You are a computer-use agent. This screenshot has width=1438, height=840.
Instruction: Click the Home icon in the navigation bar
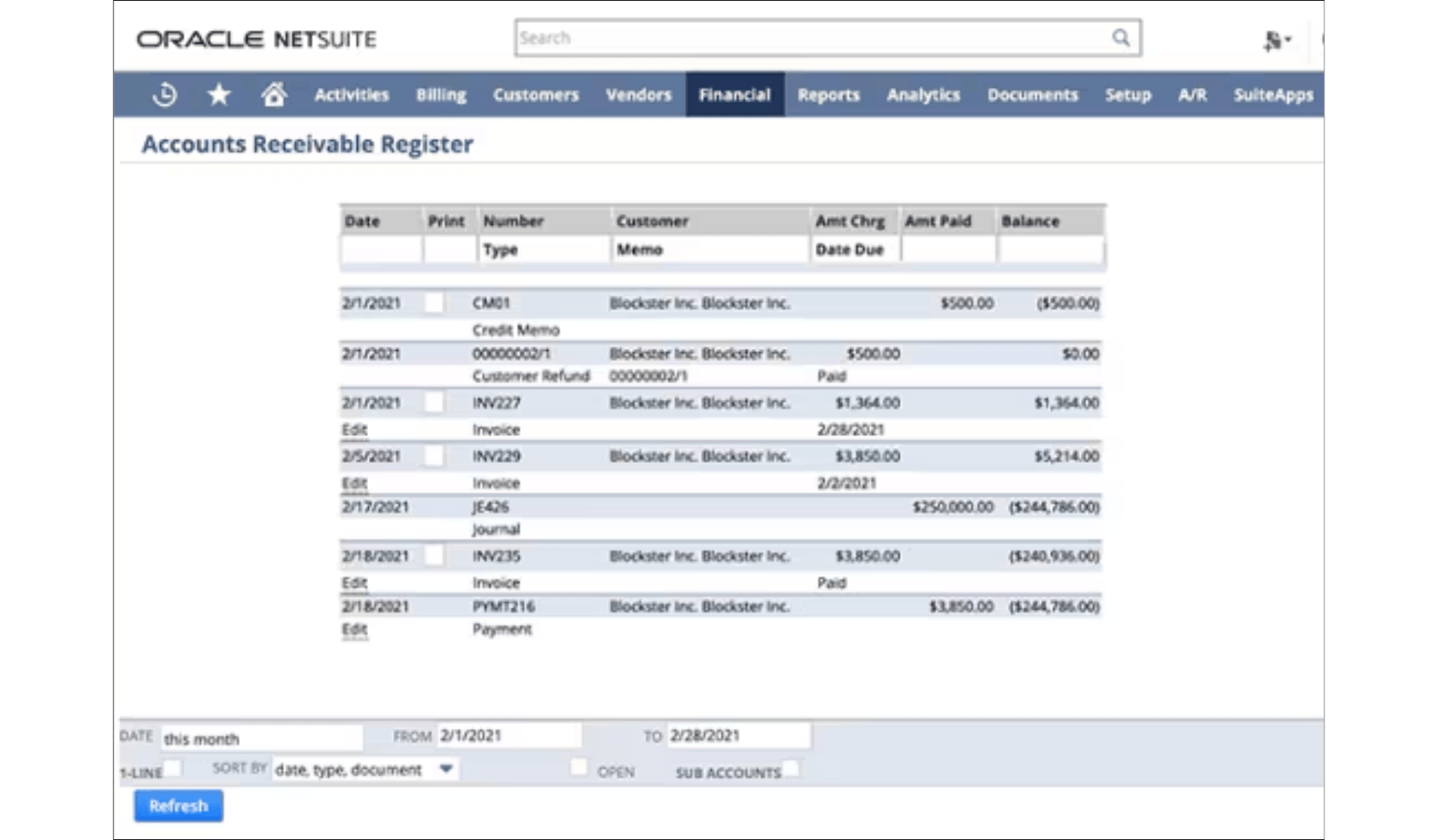273,93
